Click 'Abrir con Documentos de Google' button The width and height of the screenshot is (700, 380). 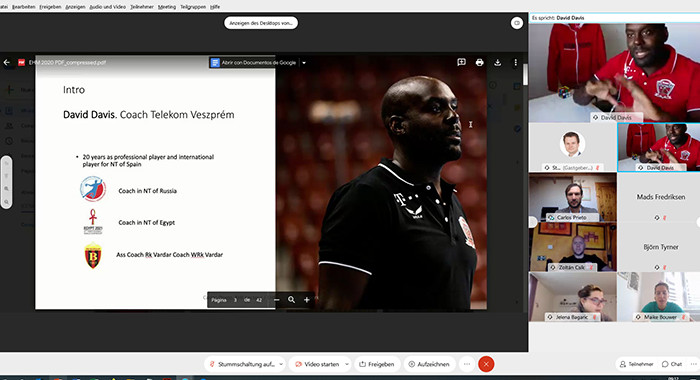pos(253,63)
